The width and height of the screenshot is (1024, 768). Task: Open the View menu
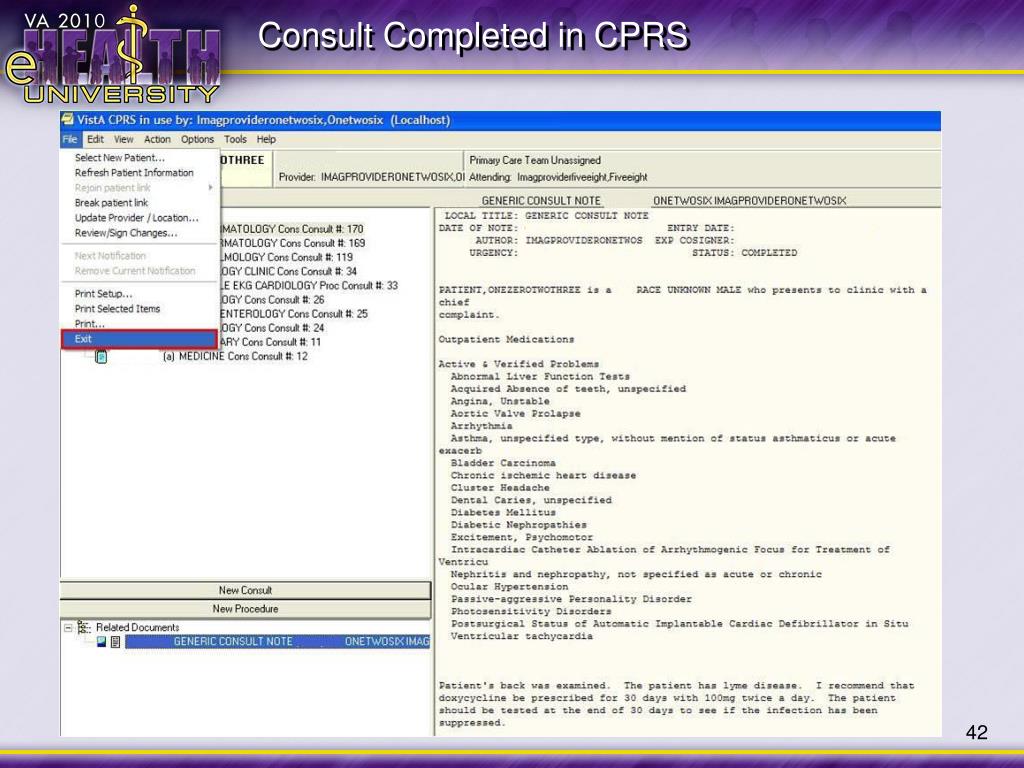click(123, 139)
